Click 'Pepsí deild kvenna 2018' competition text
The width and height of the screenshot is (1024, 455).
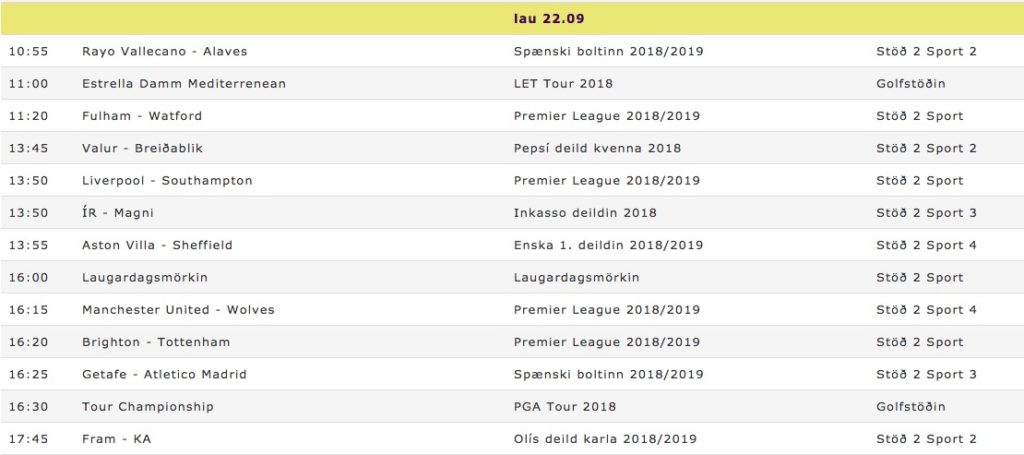598,148
